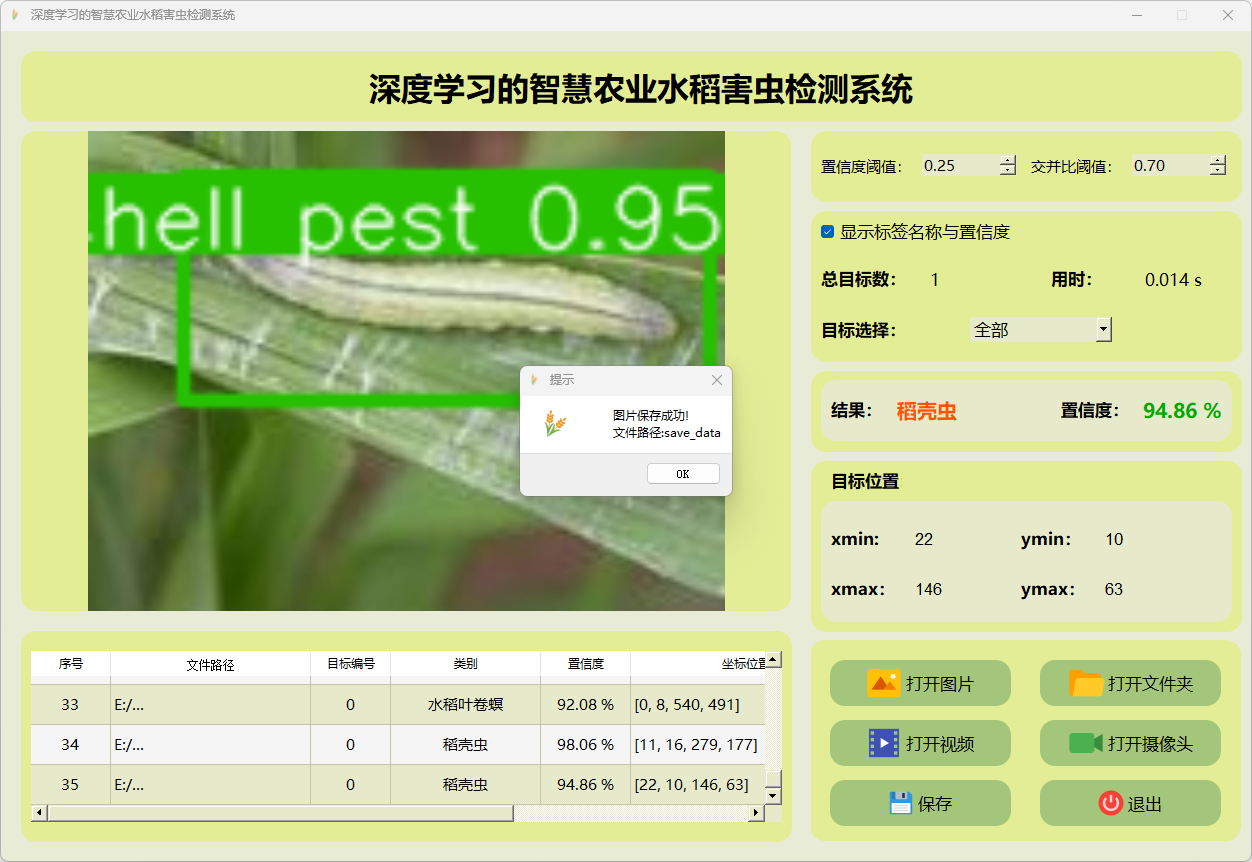
Task: Click the camera icon on Open Camera button
Action: (1086, 743)
